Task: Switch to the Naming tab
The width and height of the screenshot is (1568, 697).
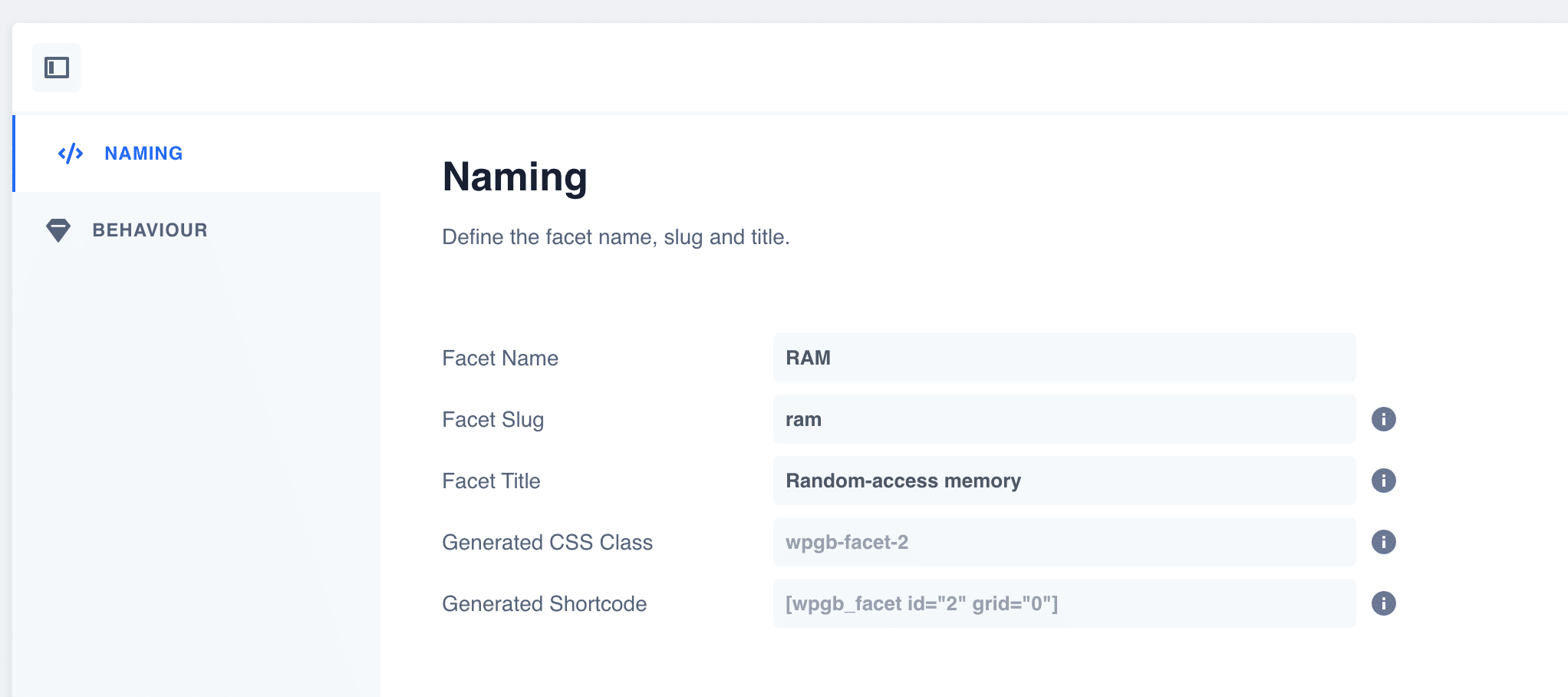Action: pos(197,154)
